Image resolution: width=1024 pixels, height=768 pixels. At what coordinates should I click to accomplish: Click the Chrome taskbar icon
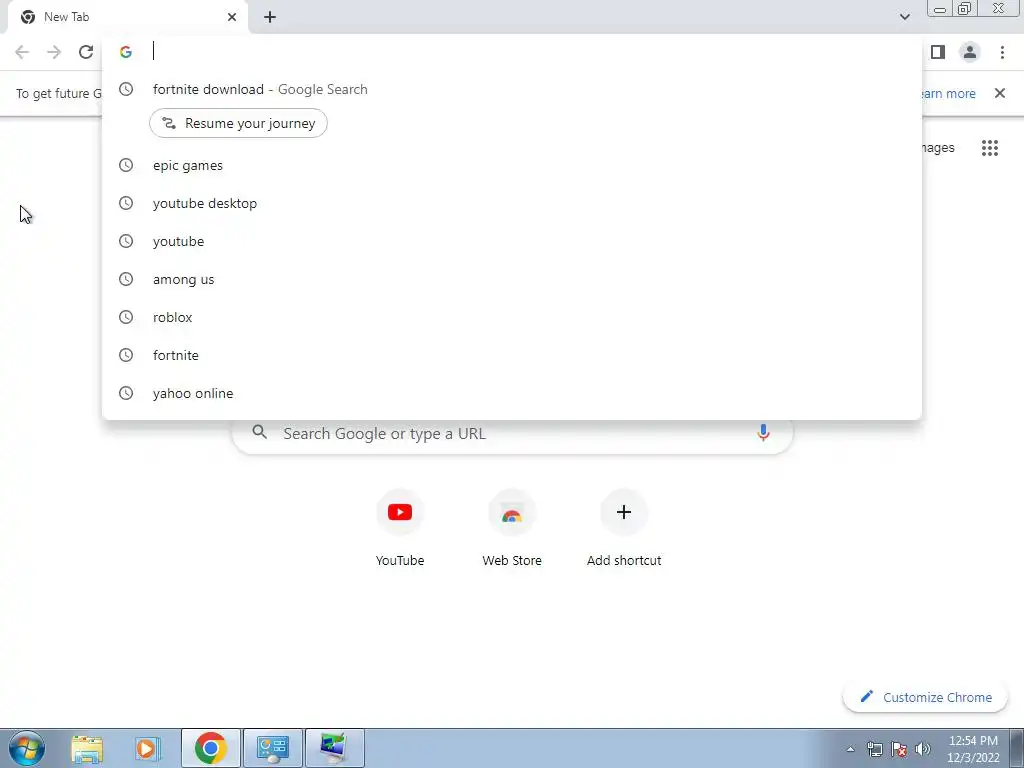210,748
